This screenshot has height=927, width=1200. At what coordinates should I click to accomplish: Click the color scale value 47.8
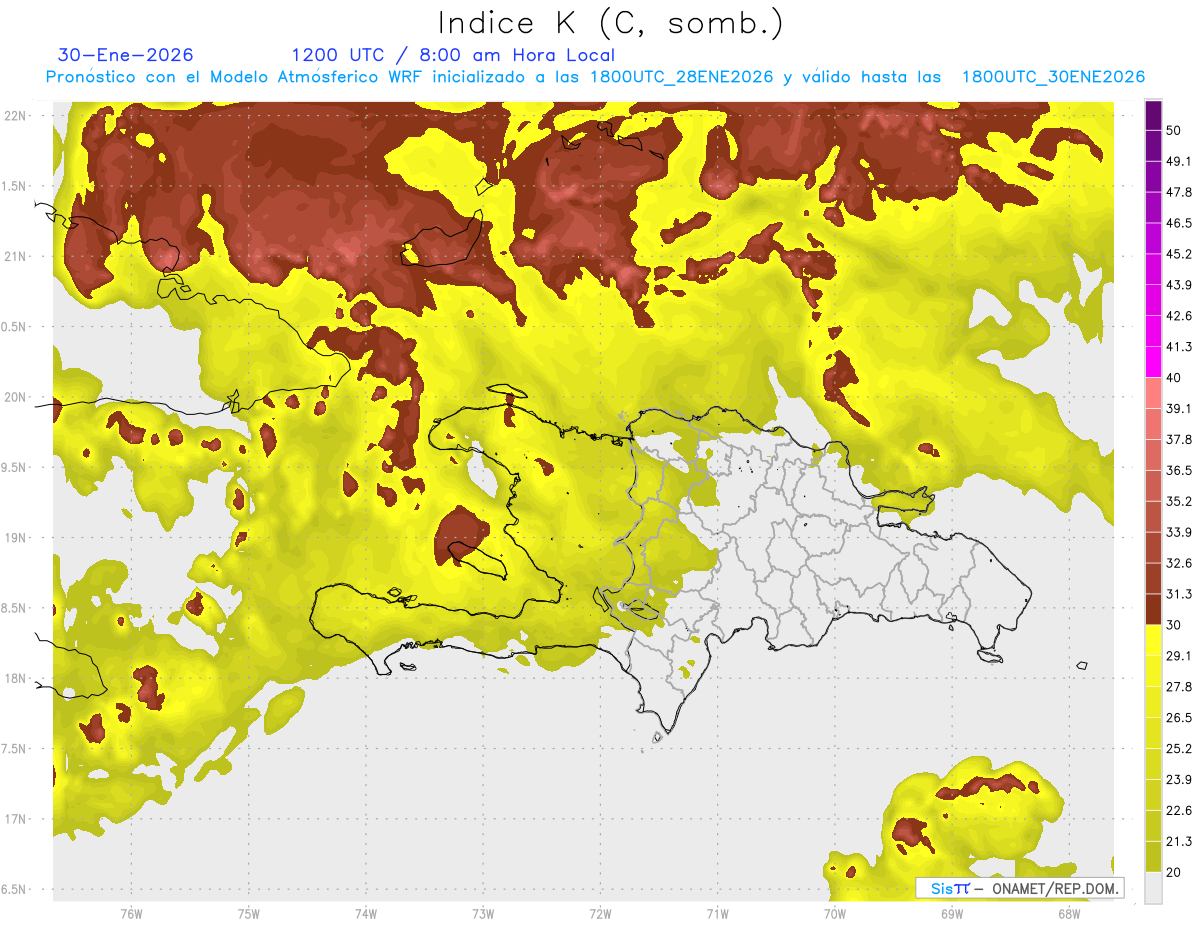click(1179, 192)
